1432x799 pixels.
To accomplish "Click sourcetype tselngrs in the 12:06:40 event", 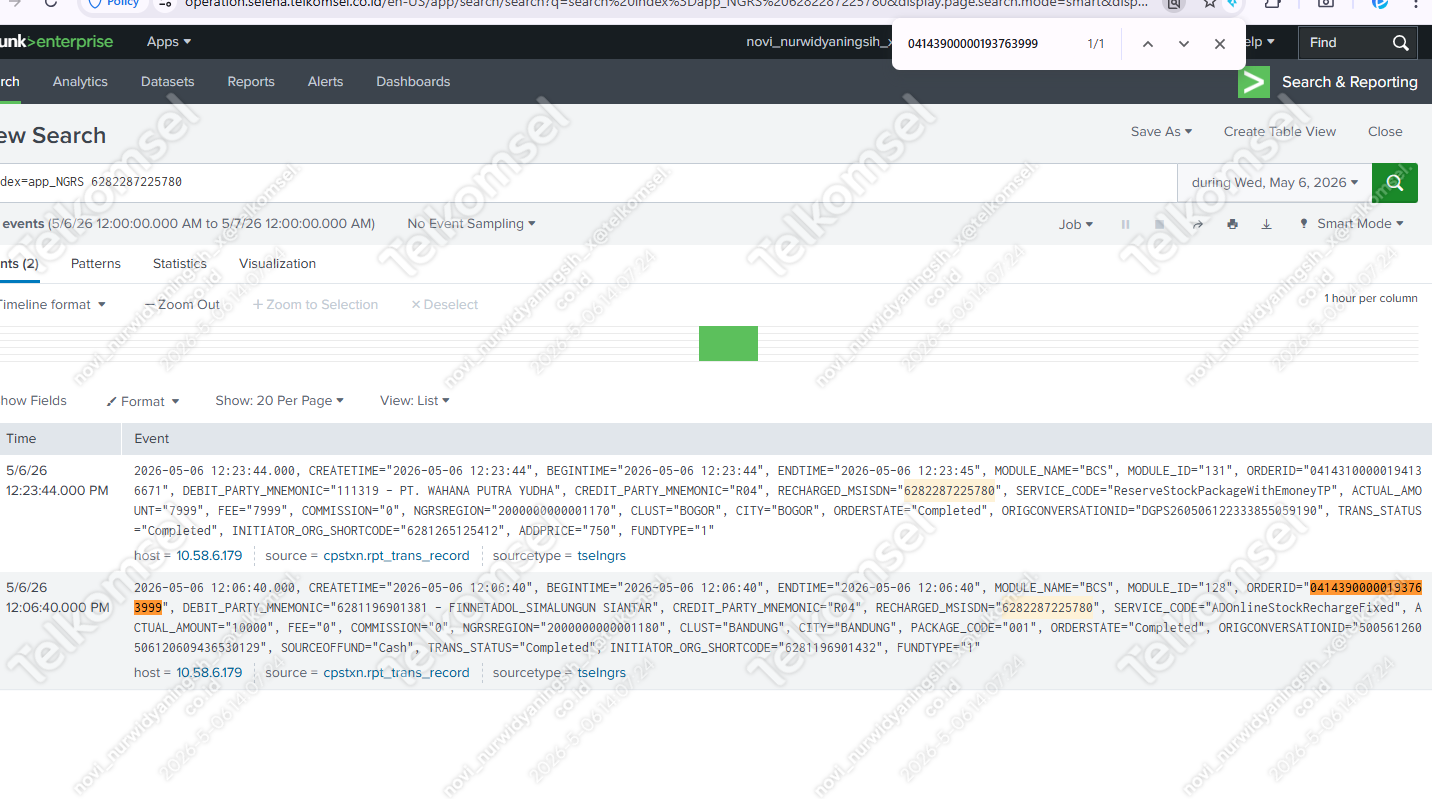I will click(601, 672).
